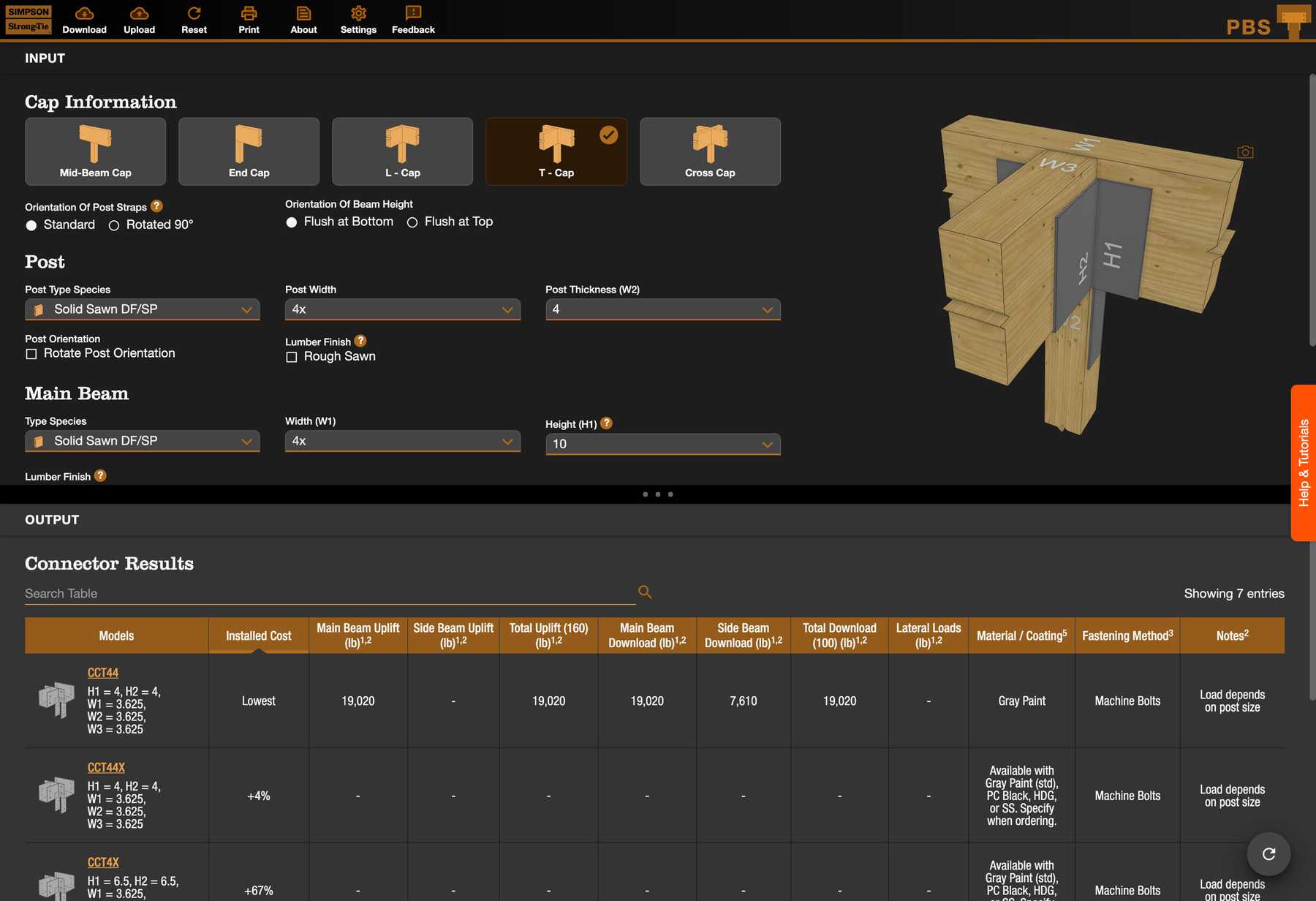Viewport: 1316px width, 901px height.
Task: Open the CCT44 model link
Action: (103, 673)
